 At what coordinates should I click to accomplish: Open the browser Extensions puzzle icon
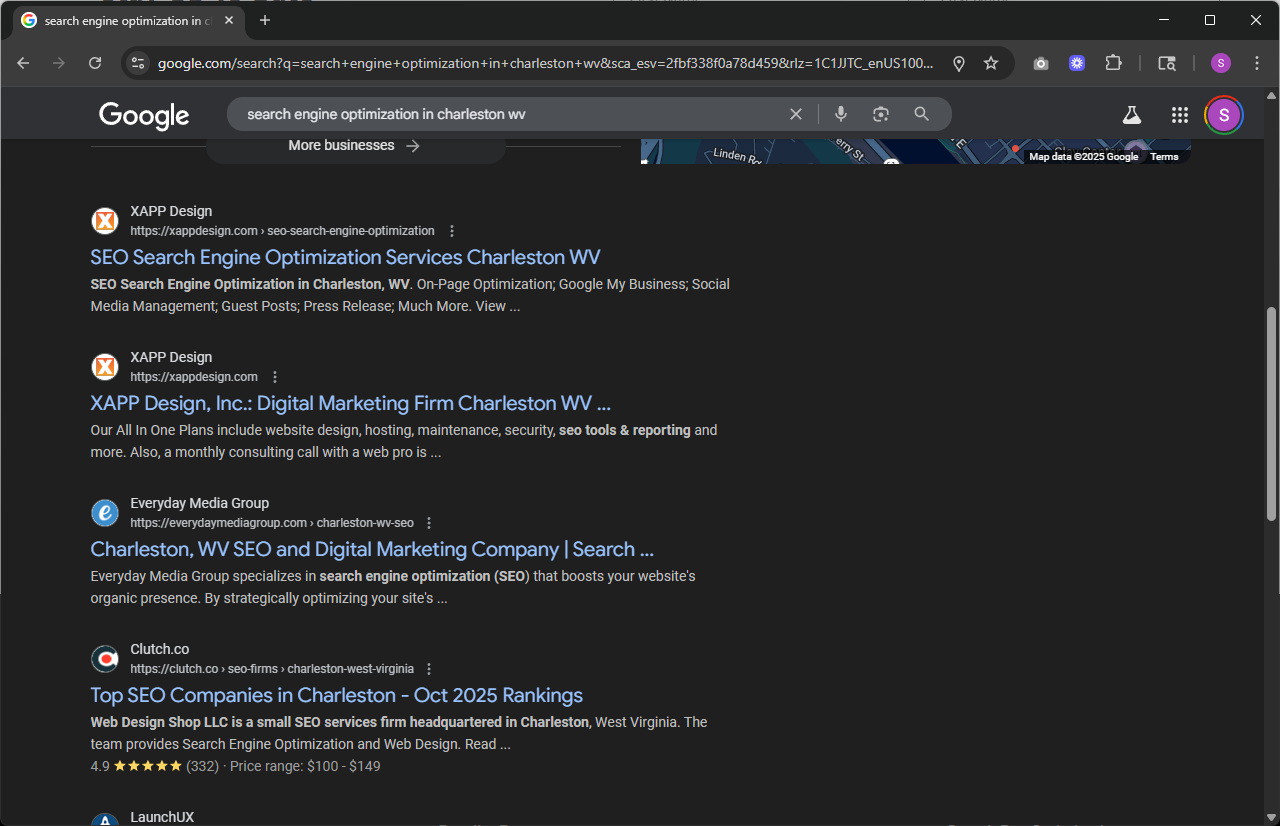1113,63
